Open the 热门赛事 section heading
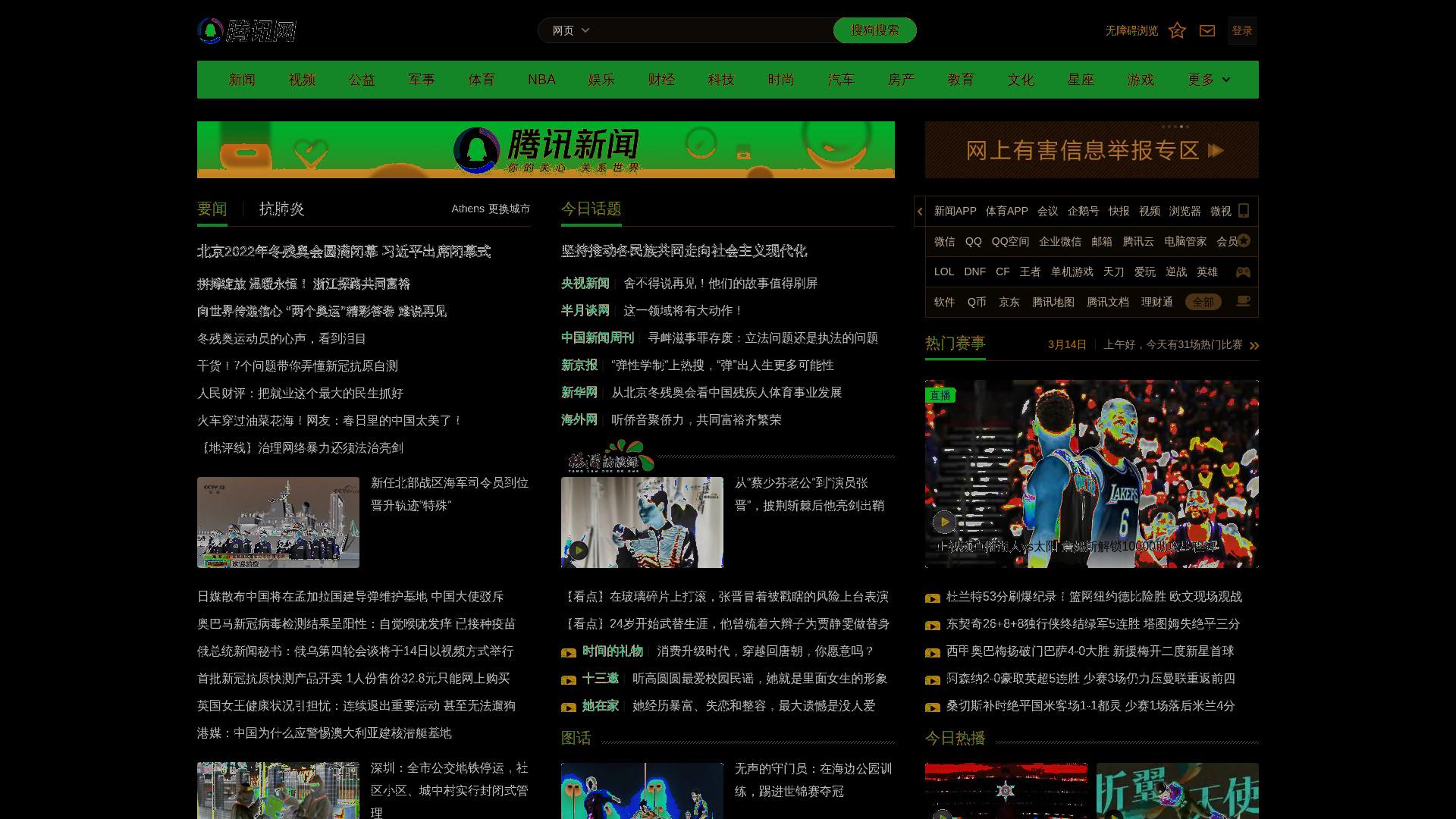This screenshot has width=1456, height=819. pyautogui.click(x=955, y=344)
